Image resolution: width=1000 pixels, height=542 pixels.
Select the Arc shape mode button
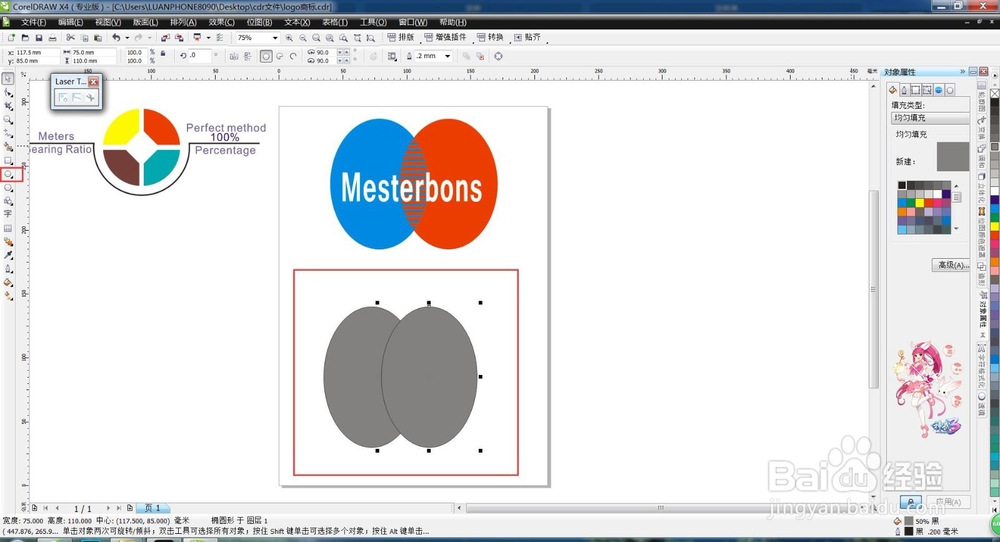pyautogui.click(x=293, y=56)
